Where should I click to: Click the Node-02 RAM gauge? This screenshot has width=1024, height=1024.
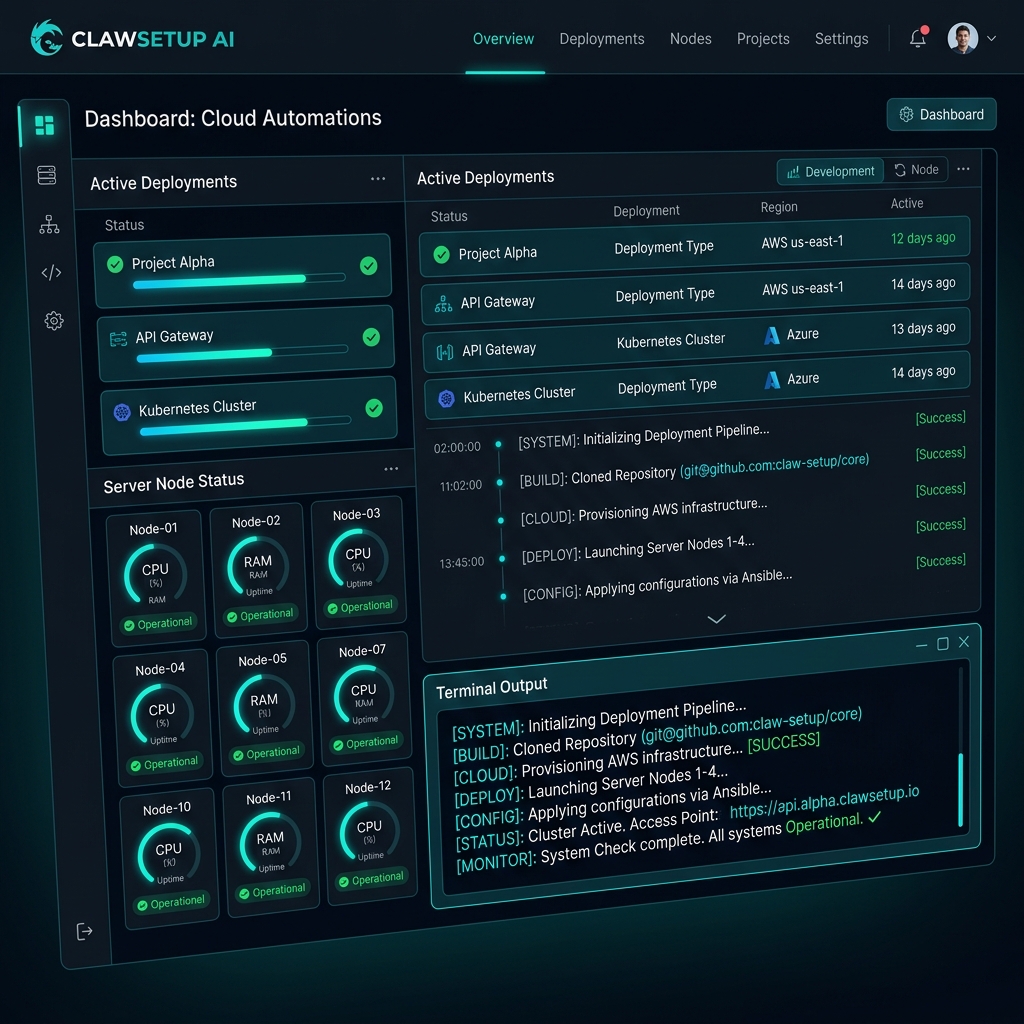click(x=258, y=567)
